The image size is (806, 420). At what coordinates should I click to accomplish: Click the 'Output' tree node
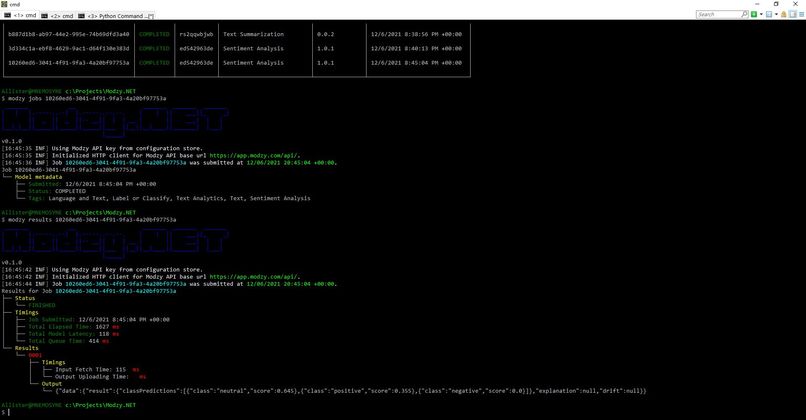coord(51,384)
